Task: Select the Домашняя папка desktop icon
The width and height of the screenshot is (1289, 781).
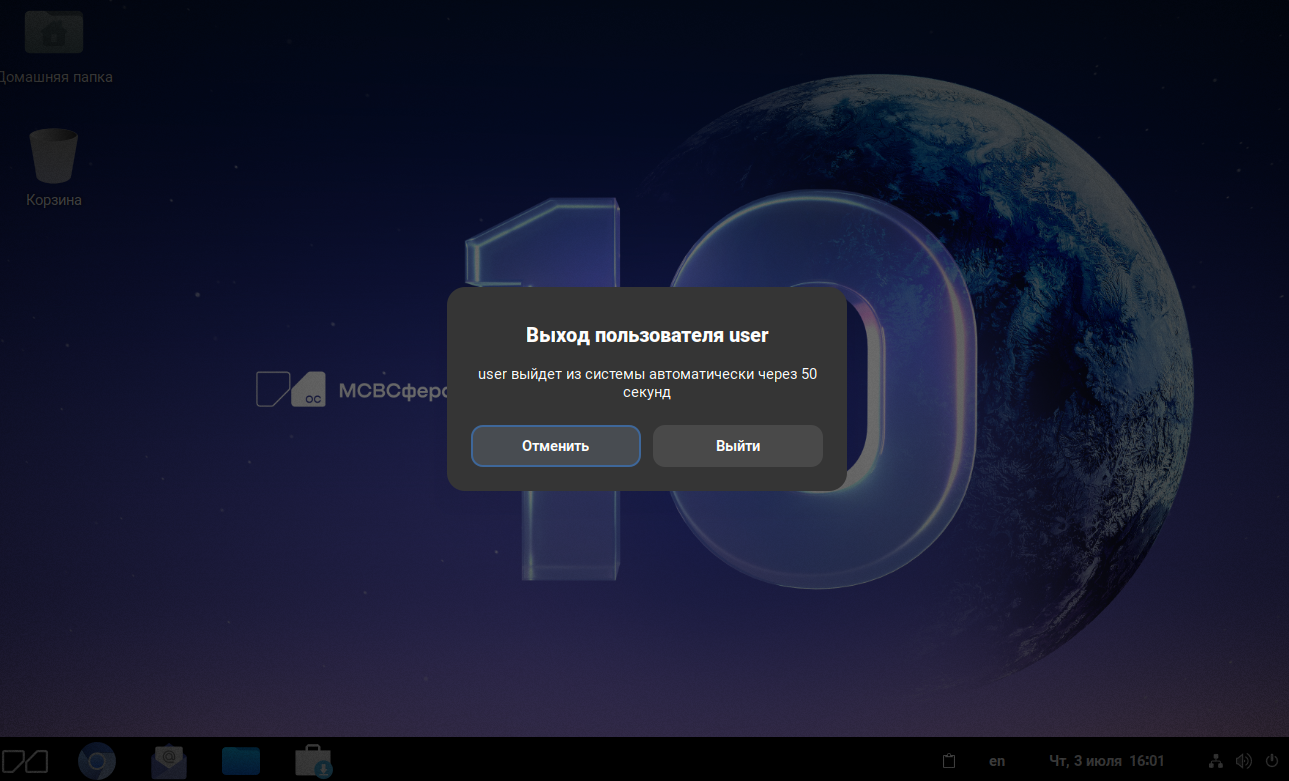Action: pos(54,32)
